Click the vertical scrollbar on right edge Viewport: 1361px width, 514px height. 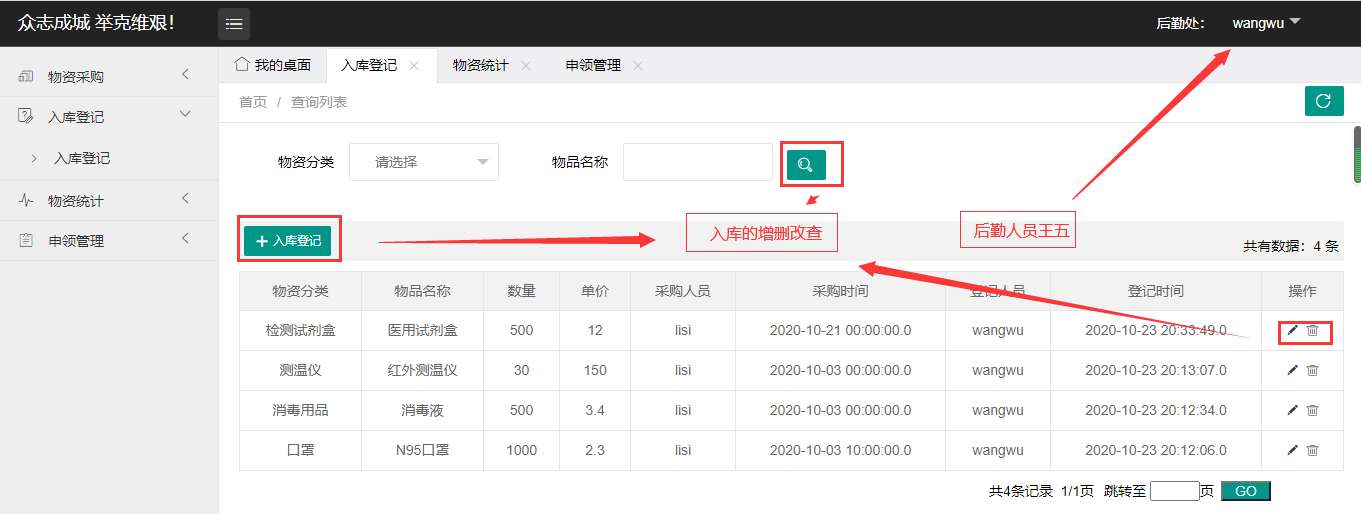coord(1357,155)
